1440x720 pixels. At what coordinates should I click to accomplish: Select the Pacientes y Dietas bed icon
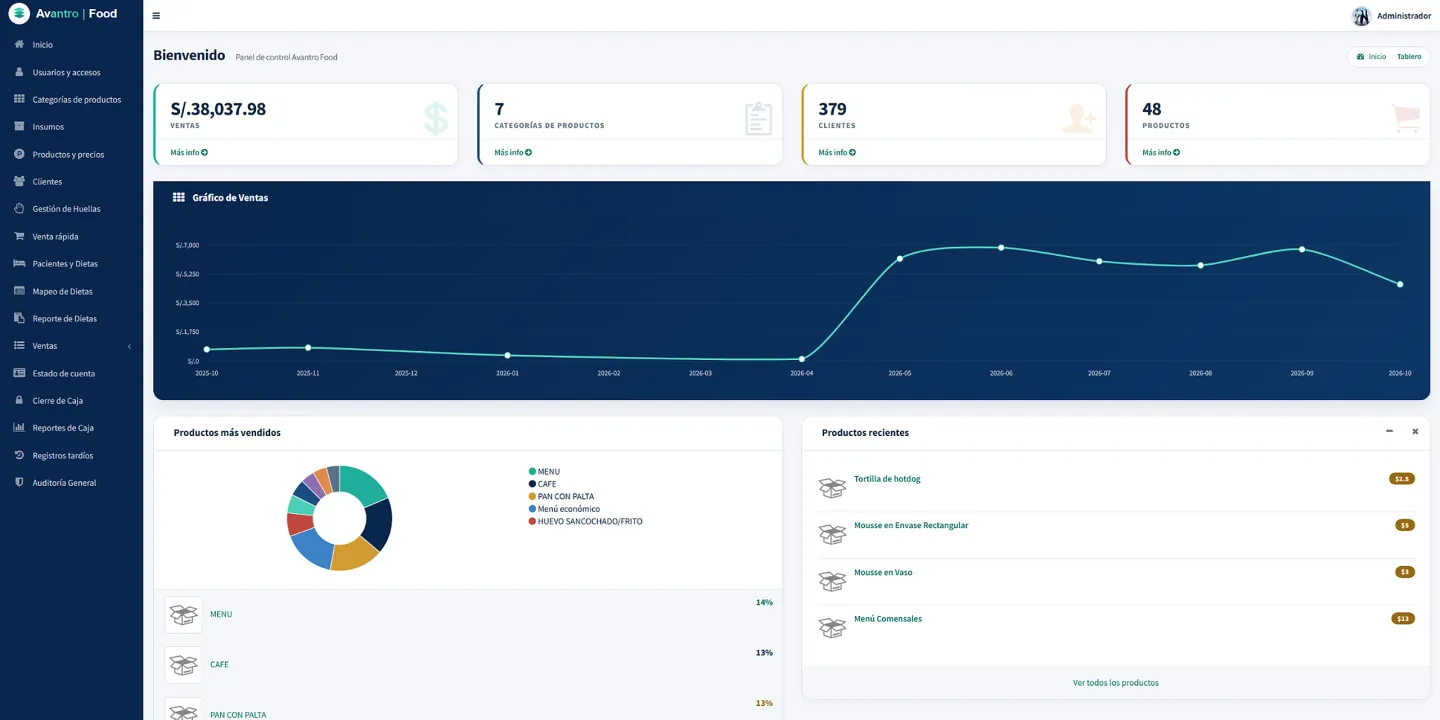point(19,263)
